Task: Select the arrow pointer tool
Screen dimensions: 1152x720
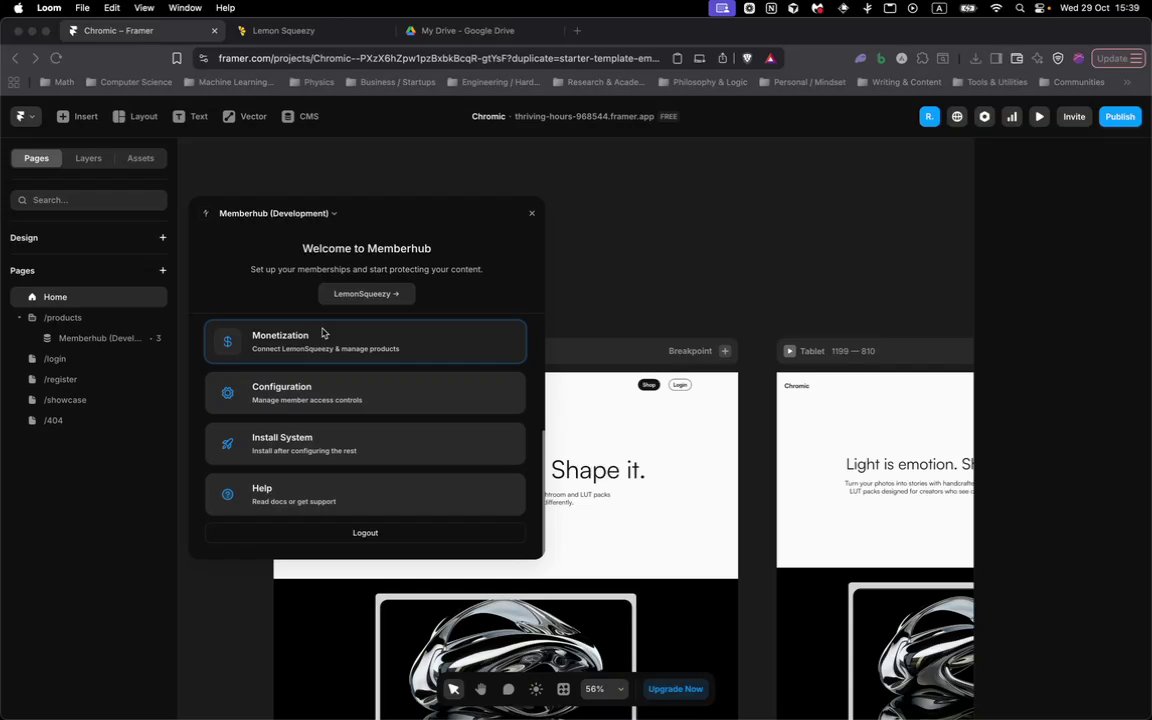Action: coord(453,689)
